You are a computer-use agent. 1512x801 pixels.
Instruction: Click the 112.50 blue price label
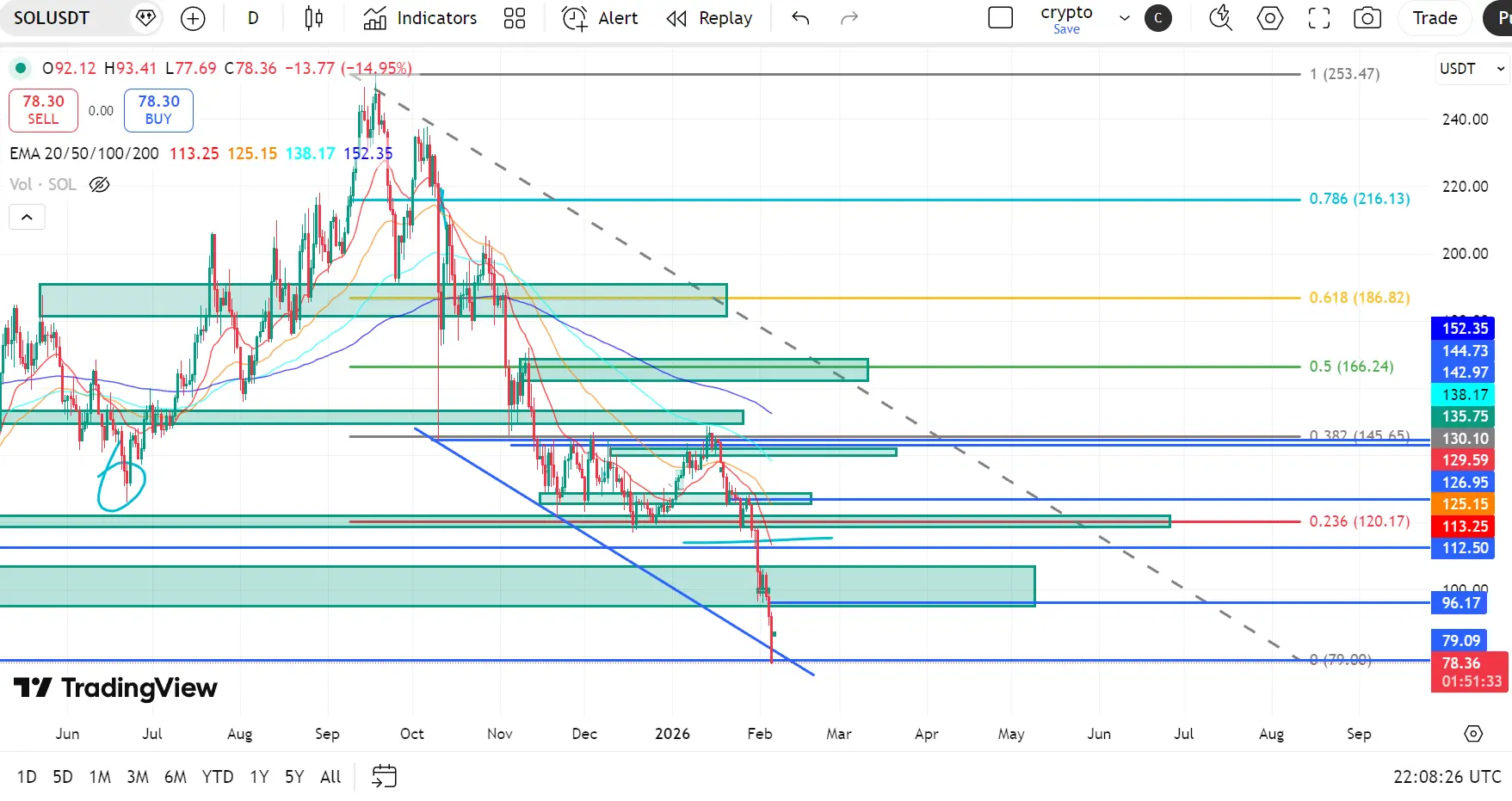pos(1463,548)
